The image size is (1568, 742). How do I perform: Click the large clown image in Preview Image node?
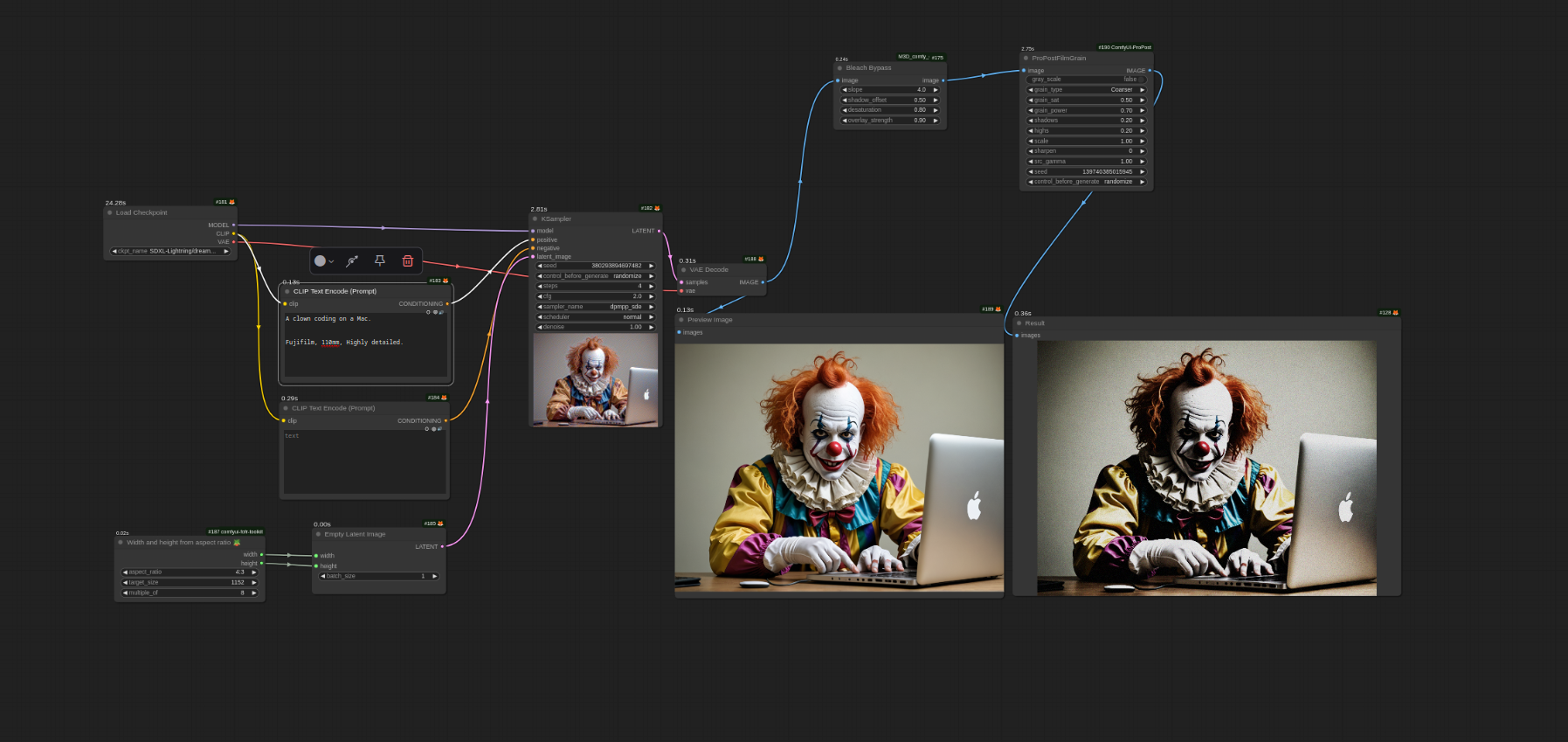pyautogui.click(x=839, y=468)
